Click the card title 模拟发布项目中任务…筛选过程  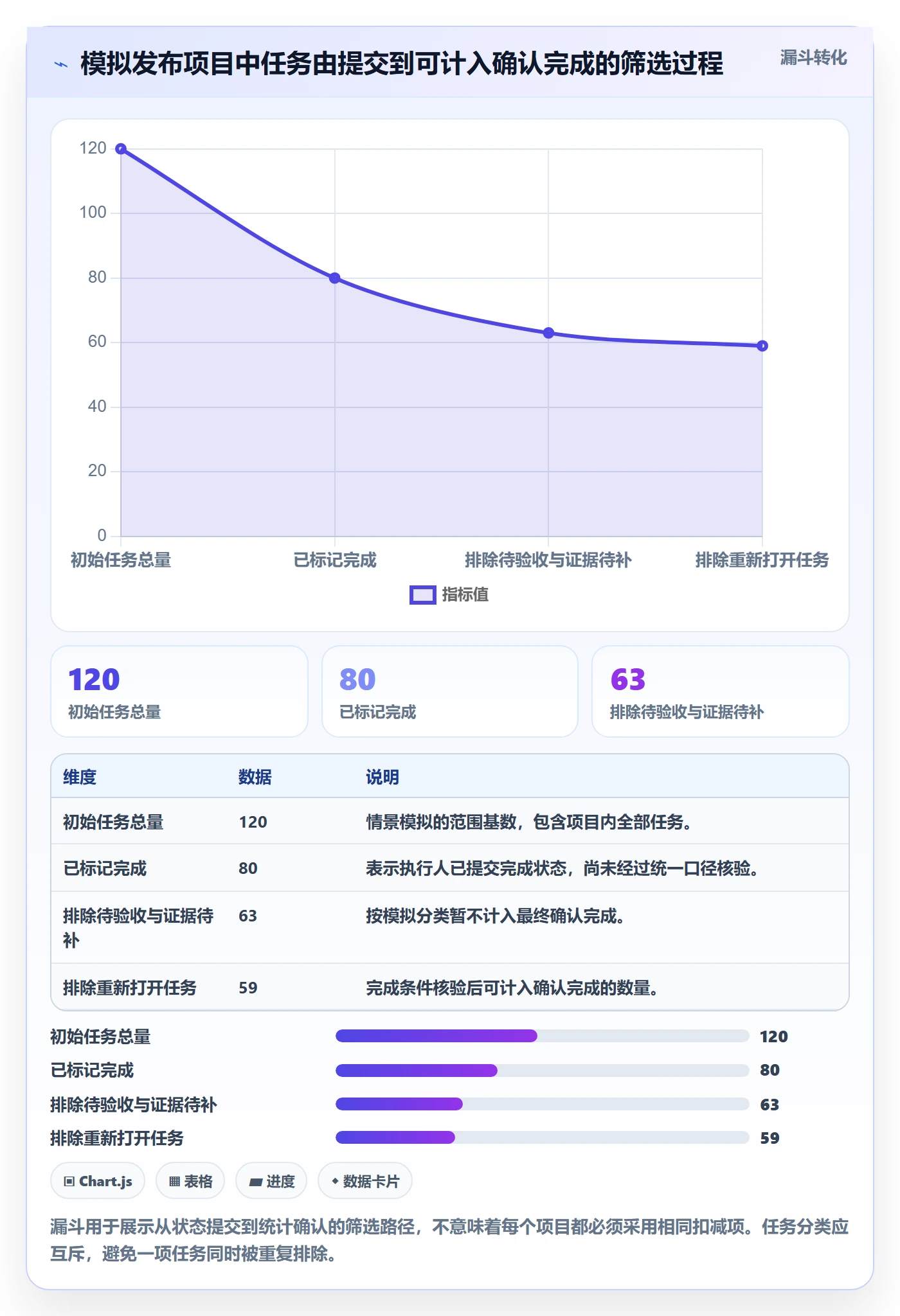click(402, 64)
